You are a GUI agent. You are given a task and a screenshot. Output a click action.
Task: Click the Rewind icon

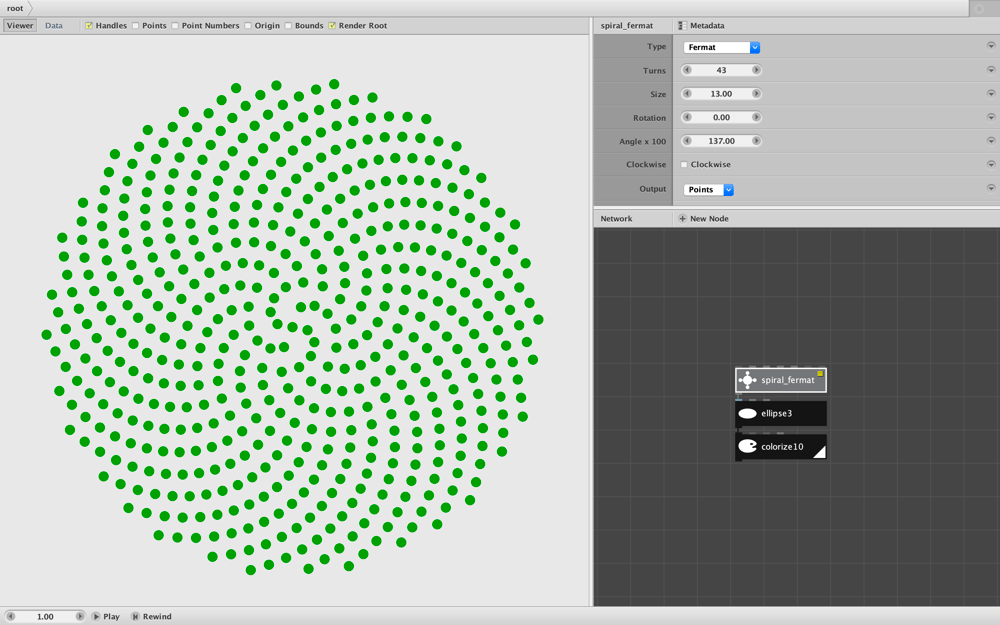coord(135,616)
